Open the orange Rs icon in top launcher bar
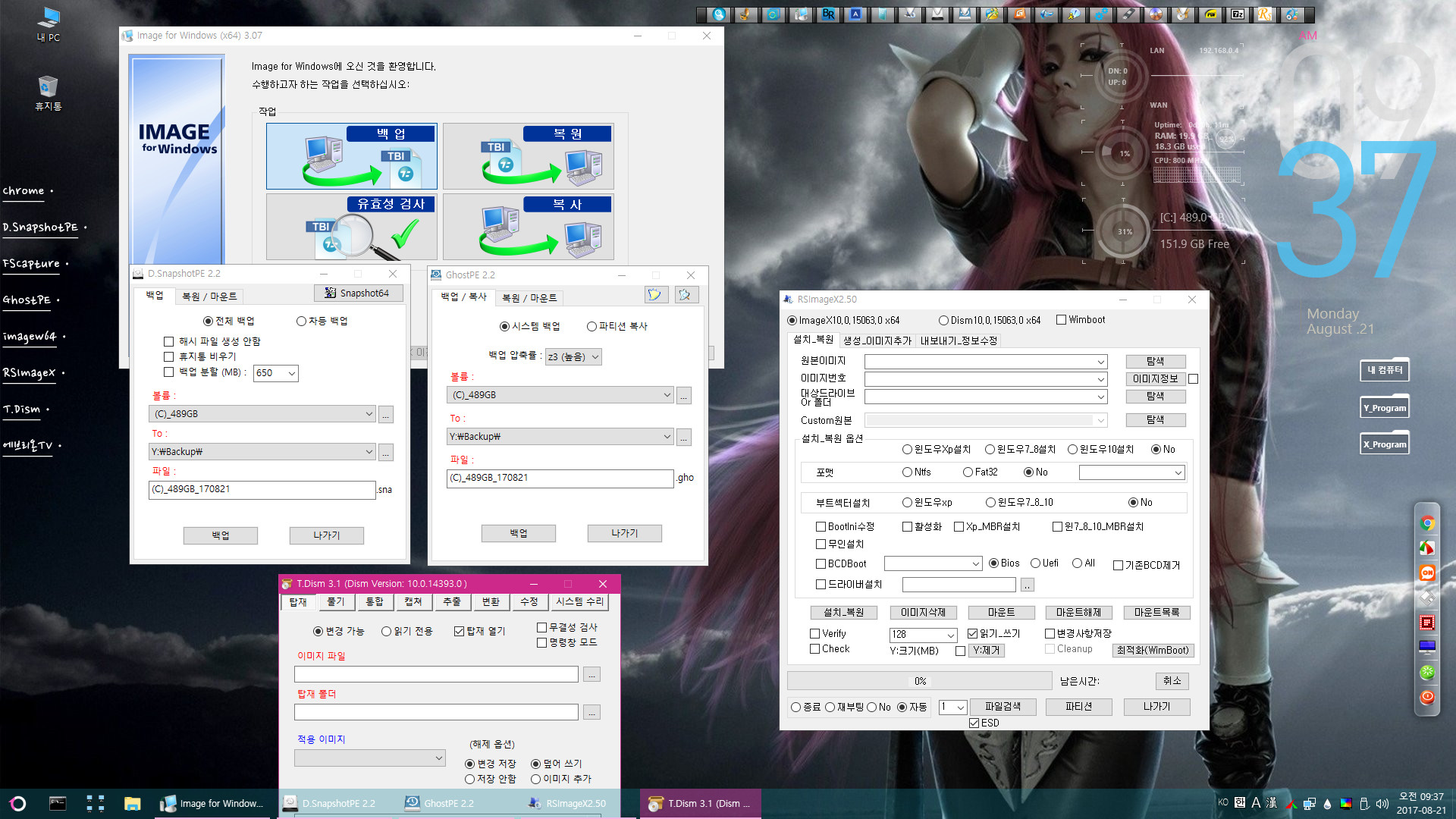Image resolution: width=1456 pixels, height=819 pixels. coord(1265,14)
